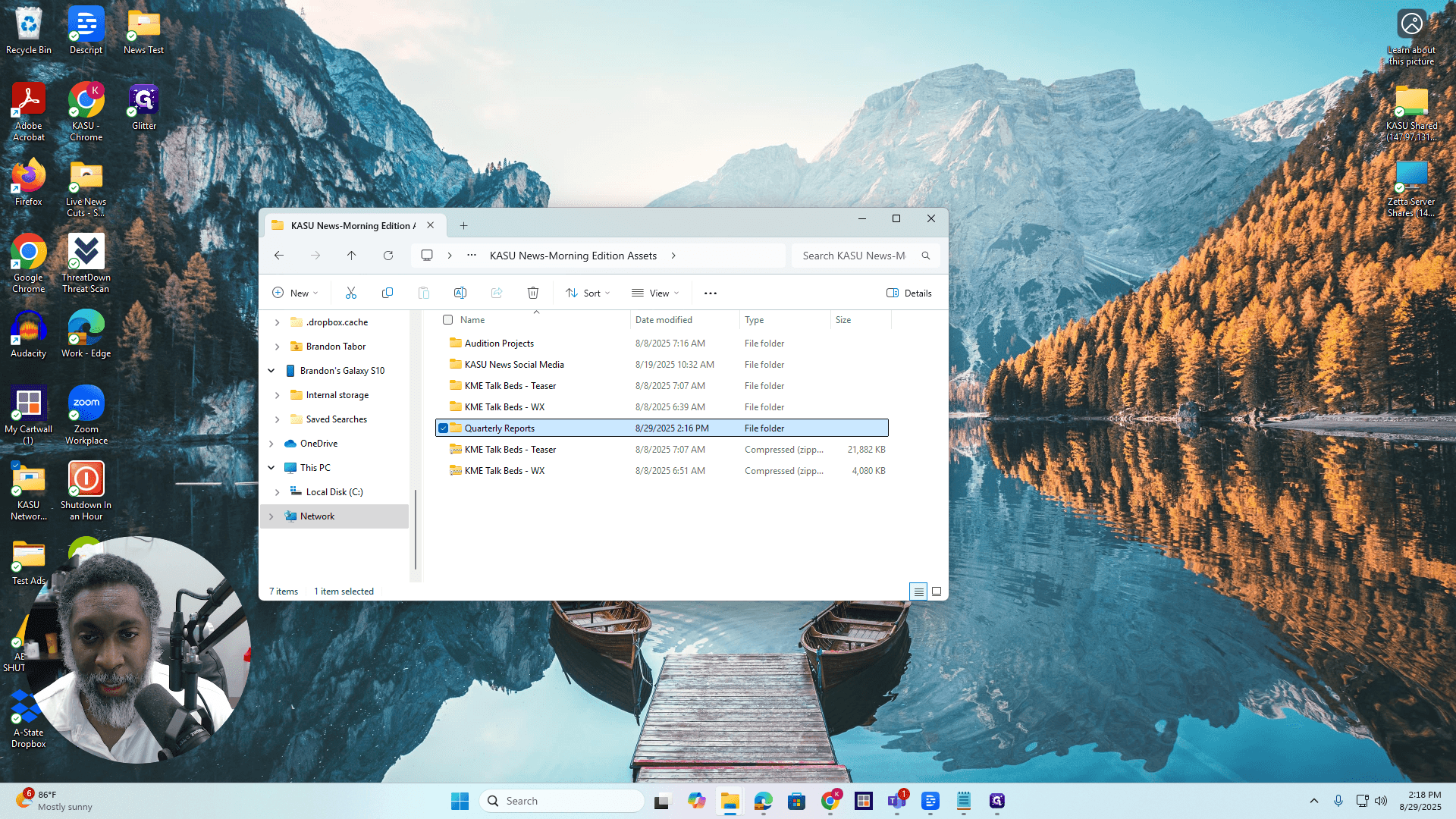Click the KASU News-Morning Edition Assets breadcrumb
This screenshot has width=1456, height=819.
[x=573, y=256]
